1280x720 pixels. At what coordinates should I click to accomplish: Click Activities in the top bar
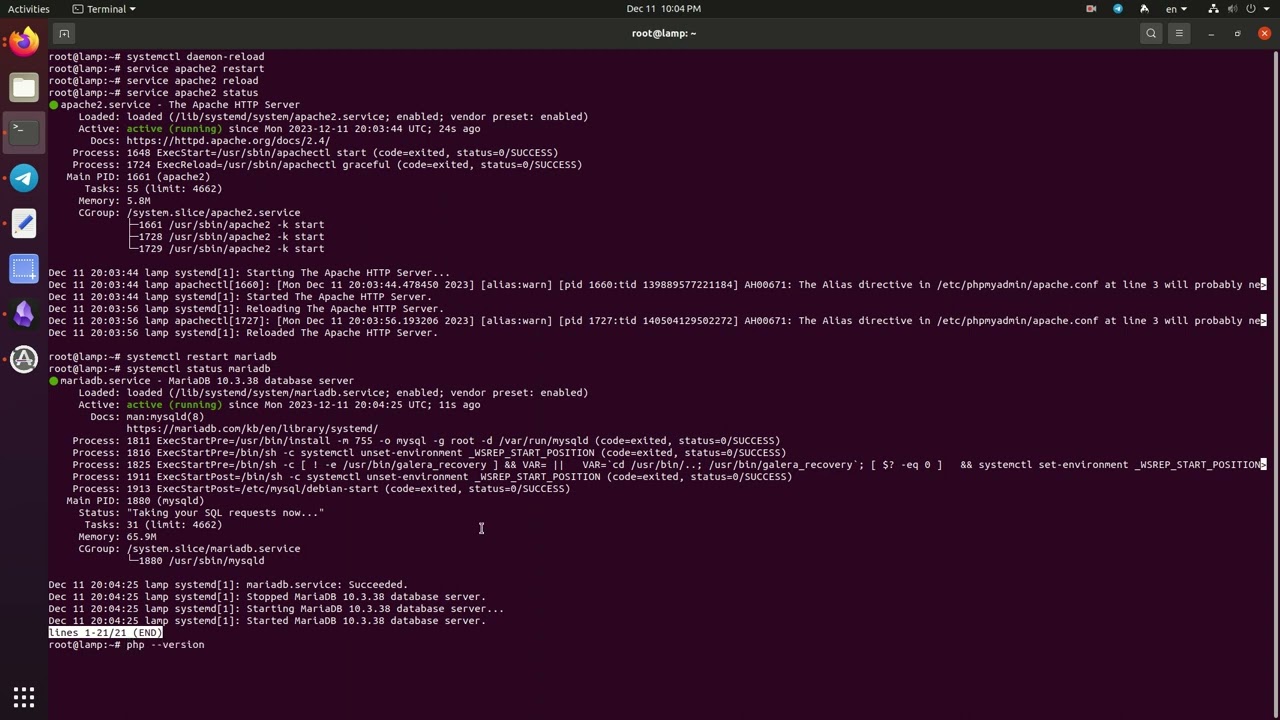coord(28,8)
